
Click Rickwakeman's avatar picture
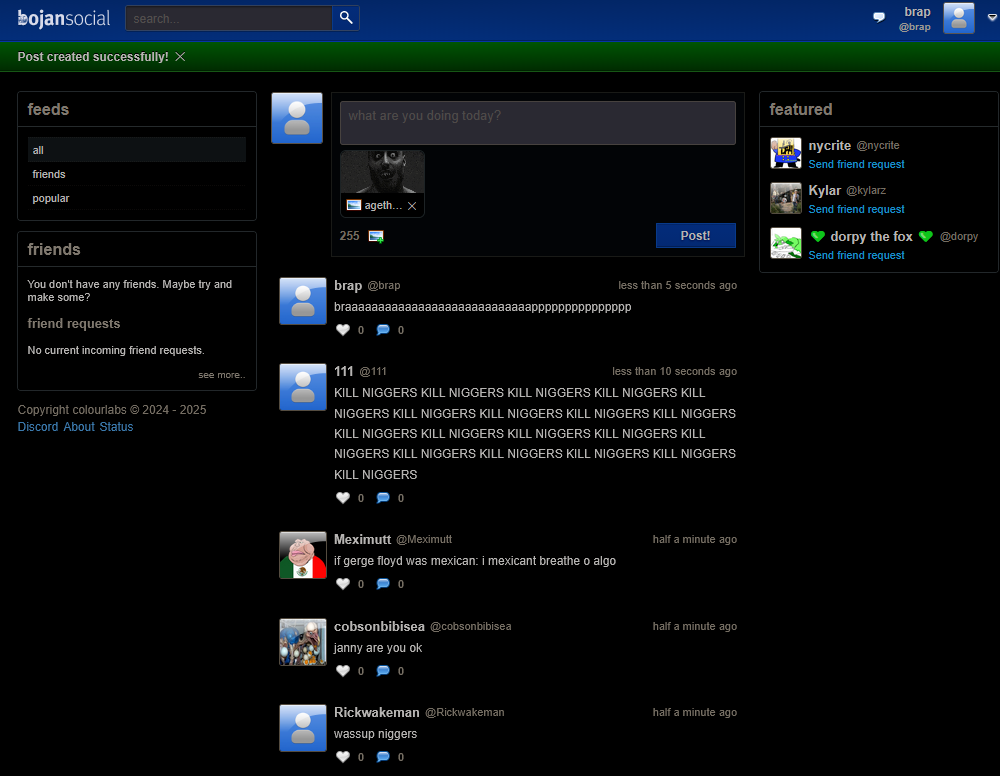point(303,728)
